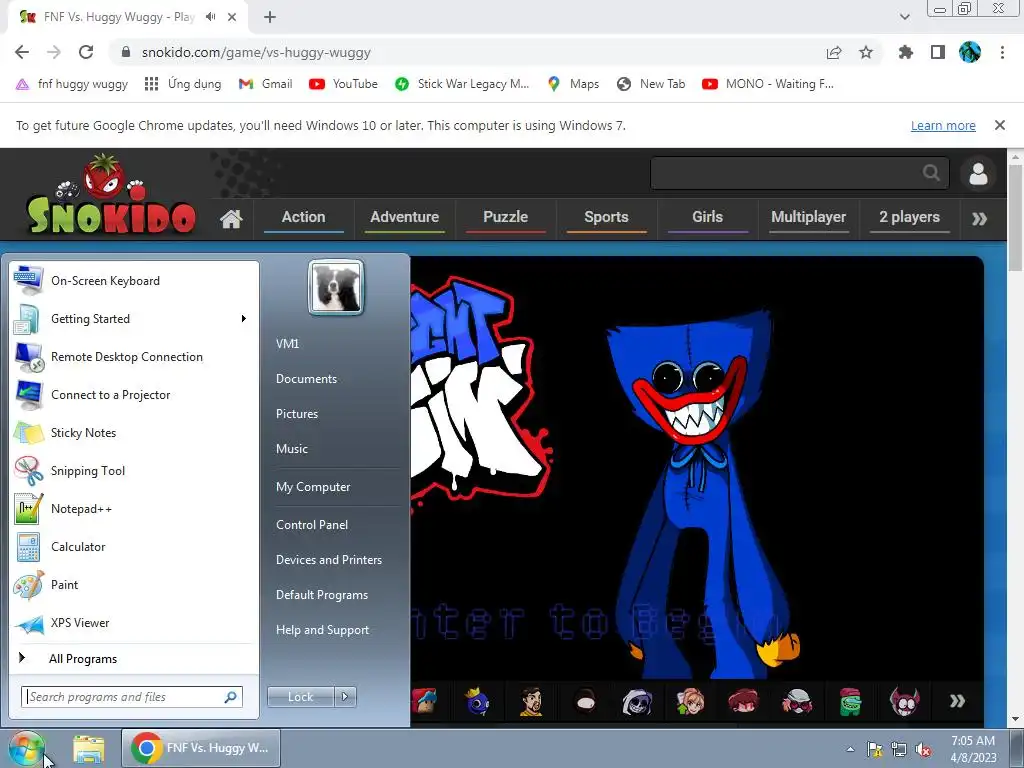This screenshot has width=1024, height=768.
Task: Select hooded skull character game thumbnail
Action: 637,701
